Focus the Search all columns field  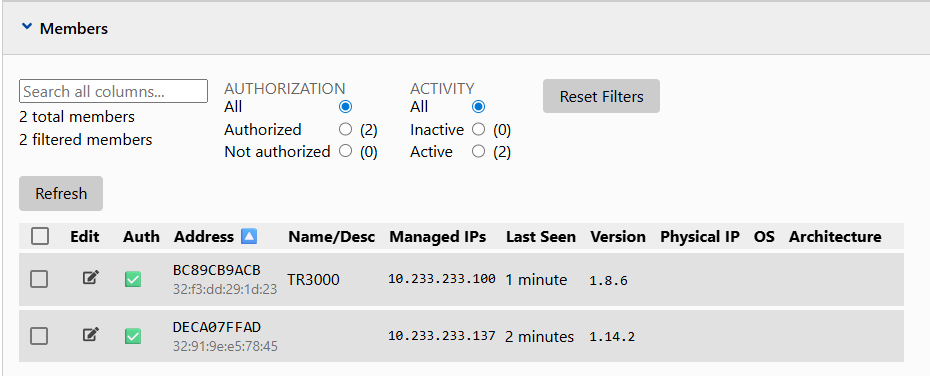click(113, 91)
